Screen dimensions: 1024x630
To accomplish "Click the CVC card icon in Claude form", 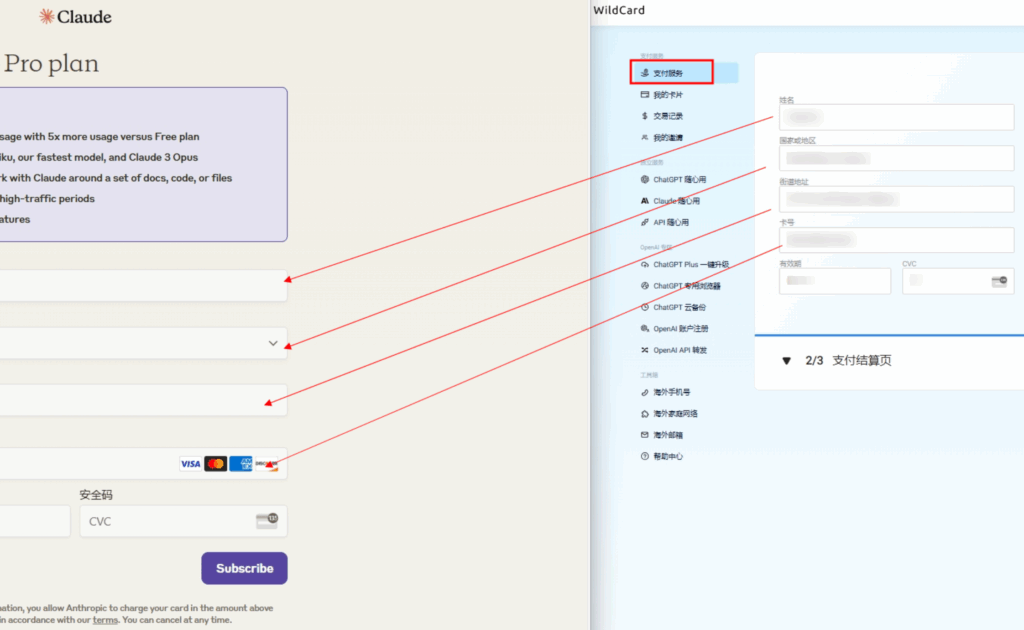I will 267,520.
